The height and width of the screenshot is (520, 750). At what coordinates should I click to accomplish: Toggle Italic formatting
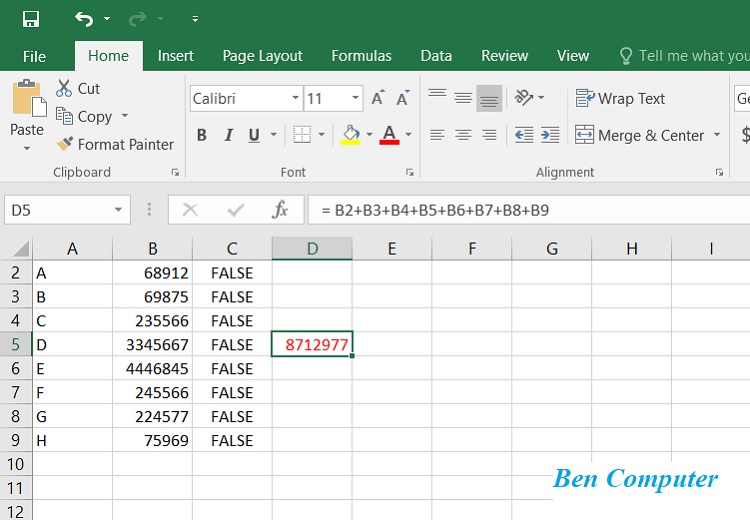(229, 135)
